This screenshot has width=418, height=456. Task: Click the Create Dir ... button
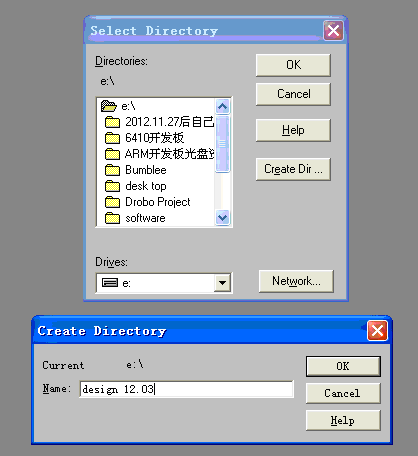(x=293, y=169)
